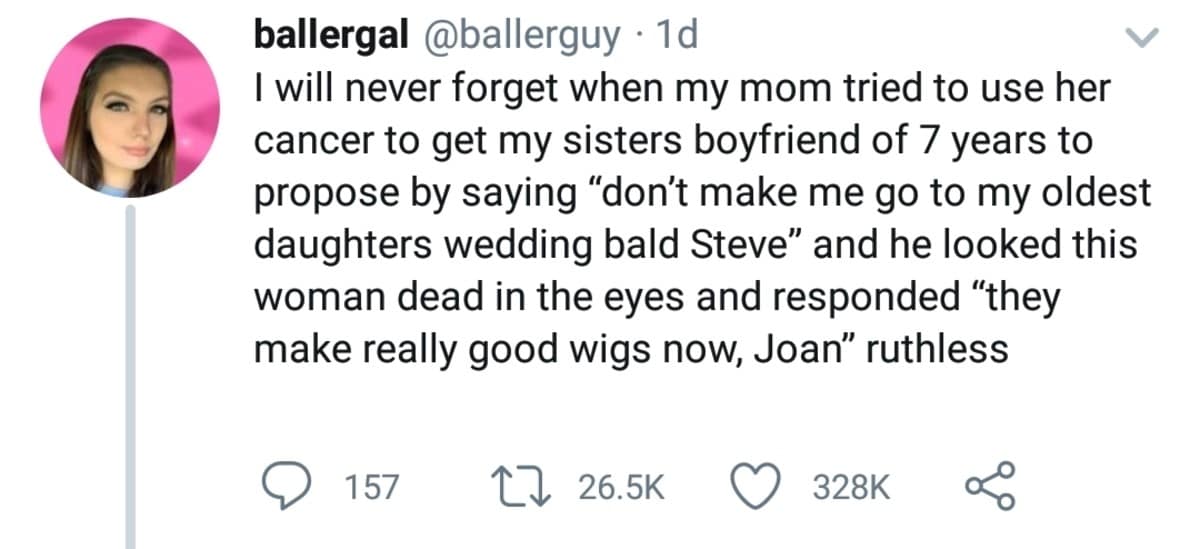This screenshot has height=549, width=1200.
Task: Click the display name ballergal
Action: 331,36
